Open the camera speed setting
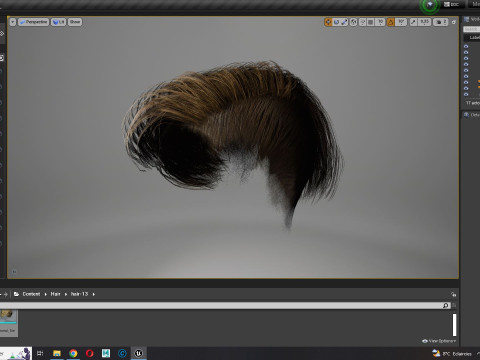 click(441, 22)
